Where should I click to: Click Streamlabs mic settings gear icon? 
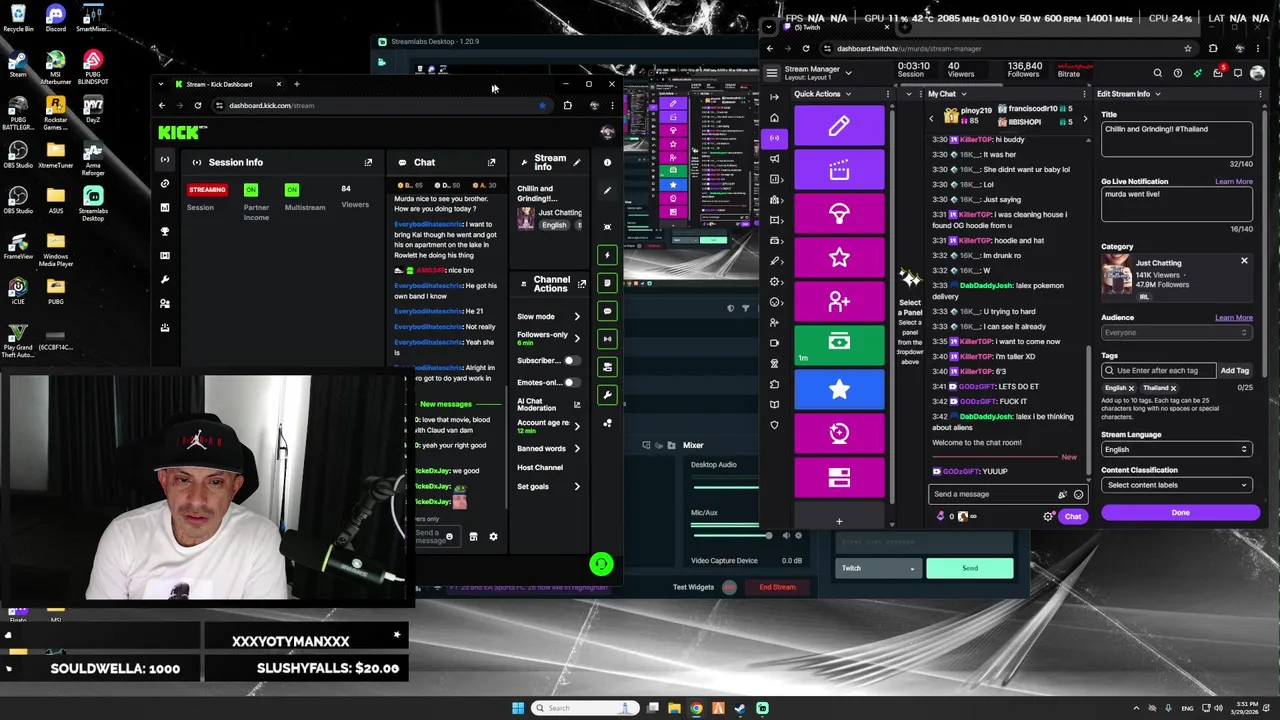tap(797, 536)
